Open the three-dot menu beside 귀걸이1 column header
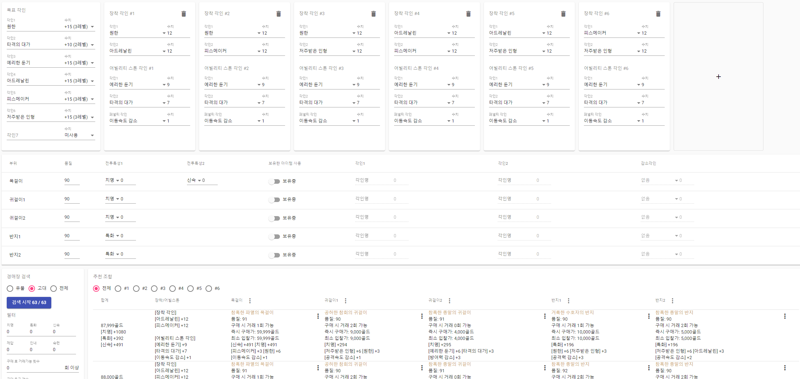This screenshot has height=379, width=800. [346, 301]
